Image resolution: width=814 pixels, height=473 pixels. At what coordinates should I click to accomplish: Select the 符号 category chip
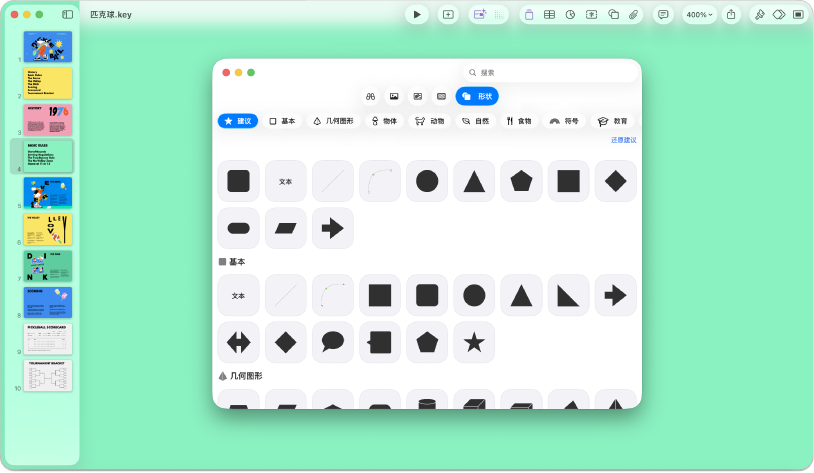(x=564, y=121)
